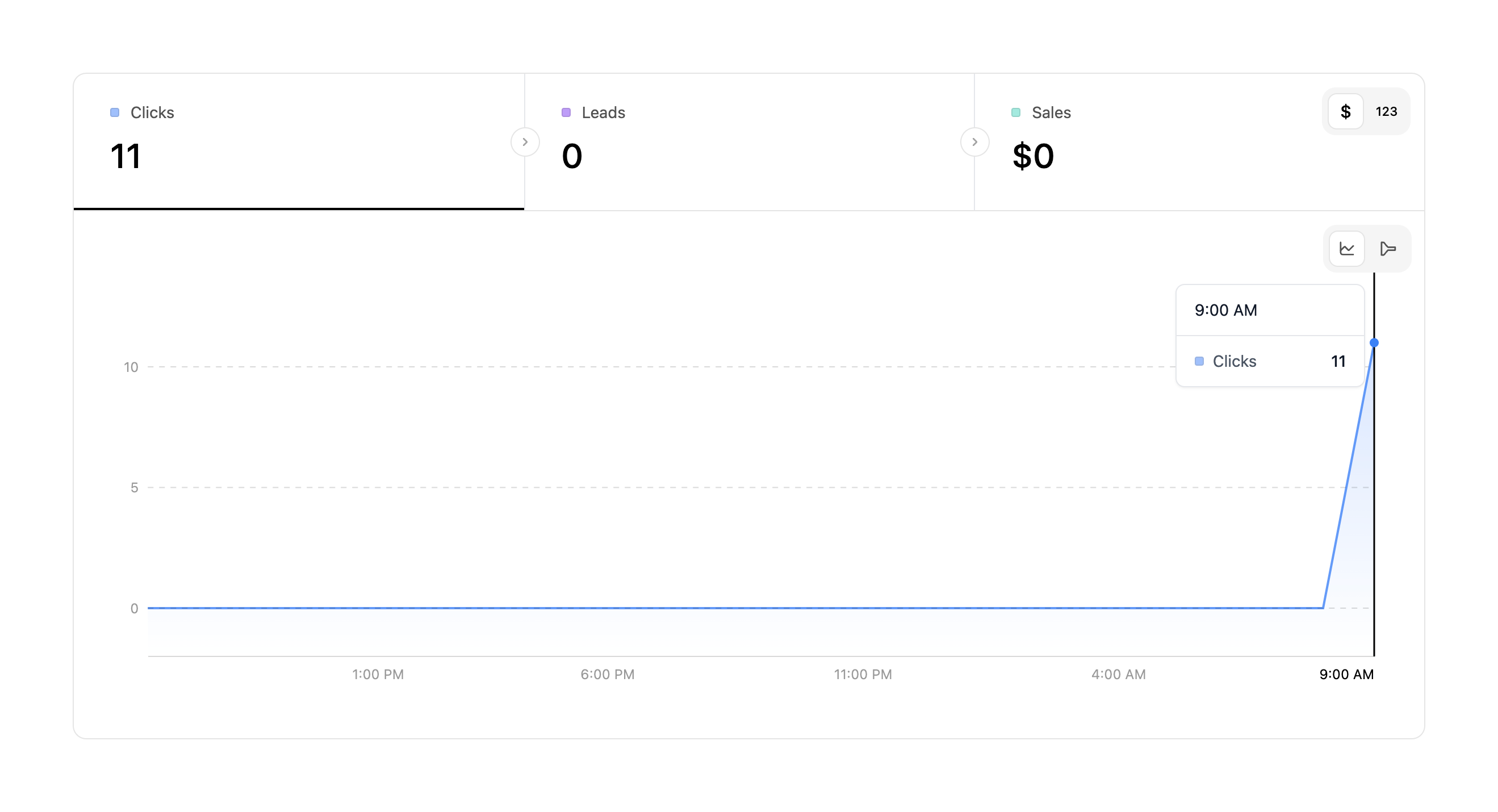
Task: Click the purple Leads legend square
Action: (x=566, y=112)
